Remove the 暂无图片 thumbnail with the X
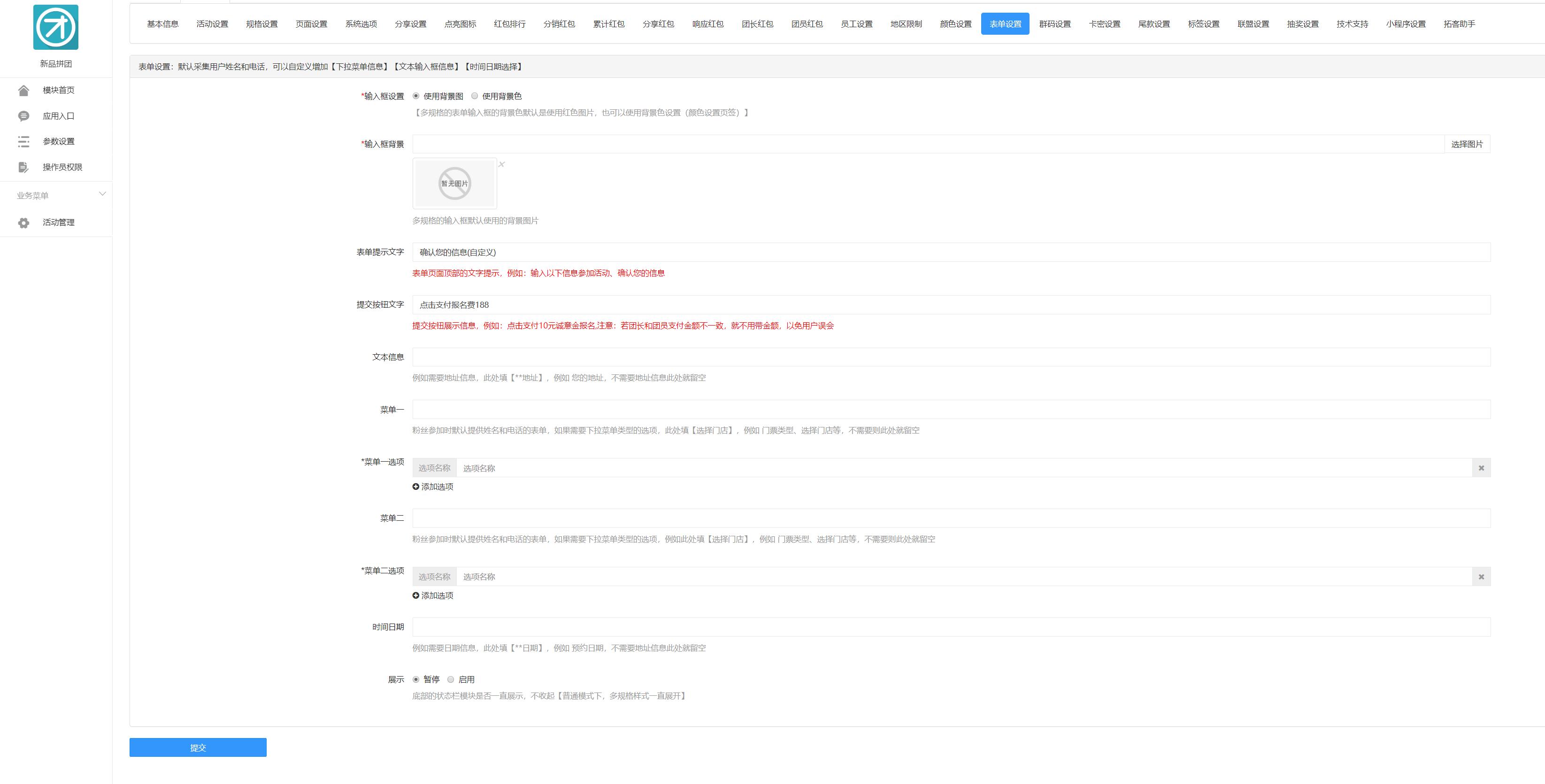1545x784 pixels. click(x=502, y=164)
